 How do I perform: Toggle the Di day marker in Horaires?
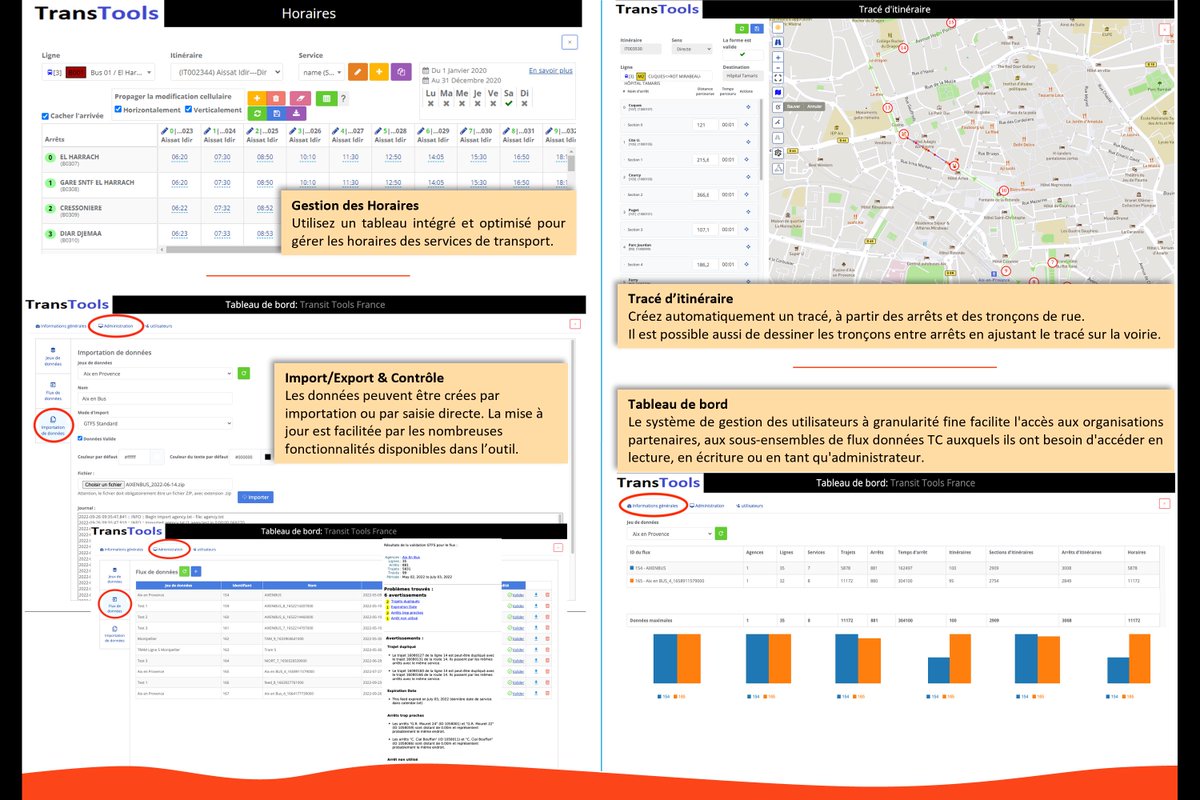point(526,103)
